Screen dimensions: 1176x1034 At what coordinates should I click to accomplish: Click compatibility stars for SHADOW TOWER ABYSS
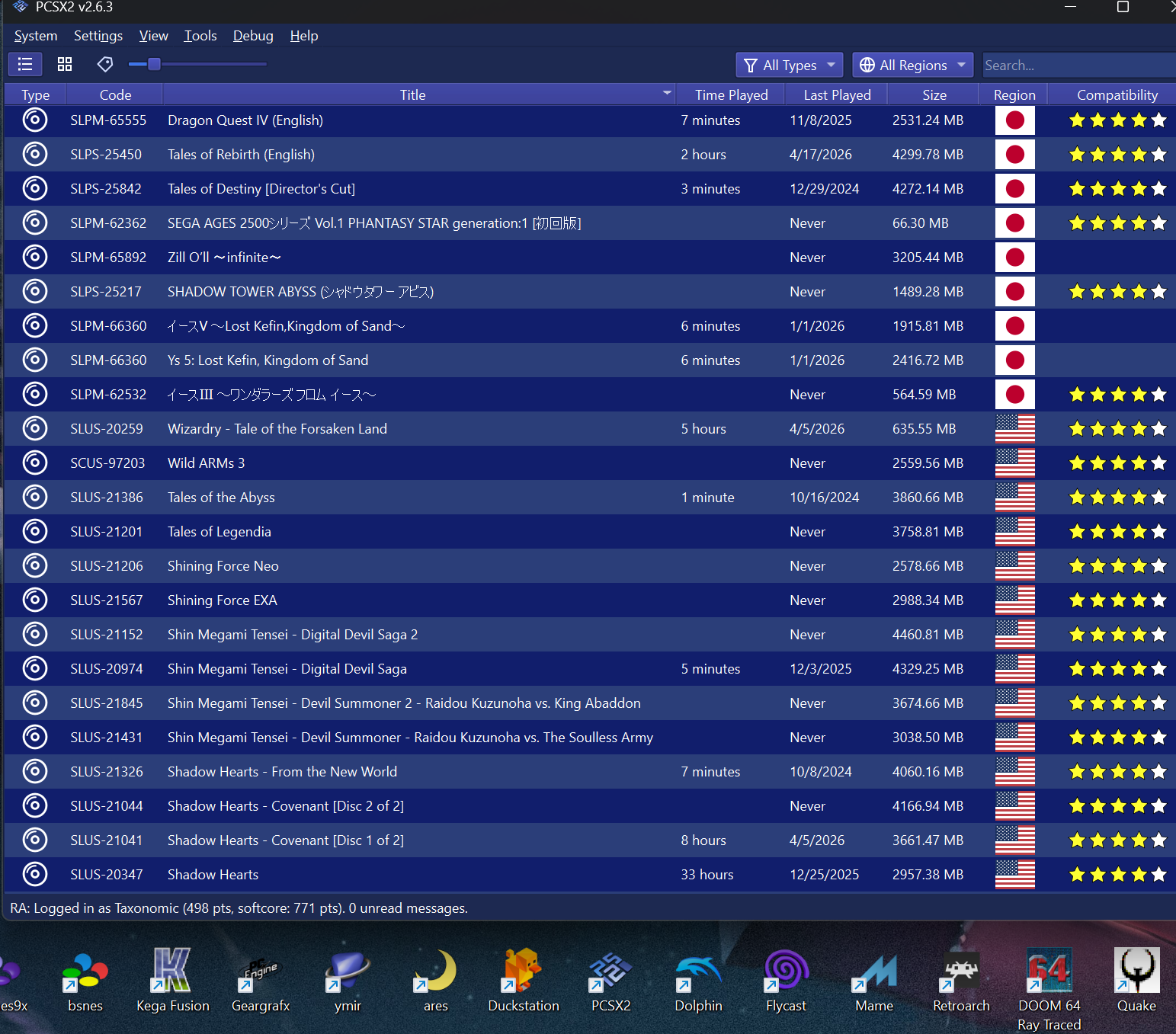pos(1117,292)
